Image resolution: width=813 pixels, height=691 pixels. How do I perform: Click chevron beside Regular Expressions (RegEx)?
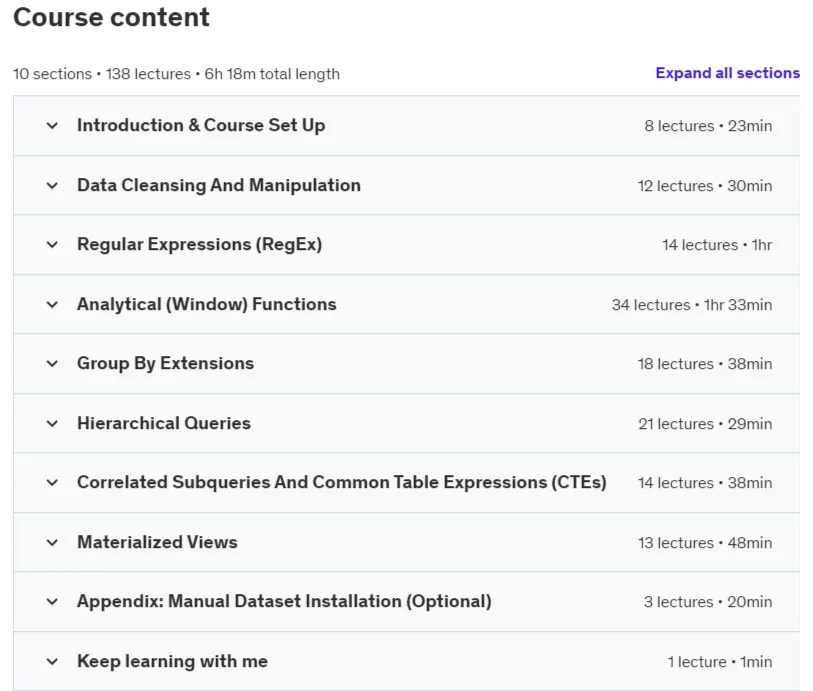pos(52,245)
